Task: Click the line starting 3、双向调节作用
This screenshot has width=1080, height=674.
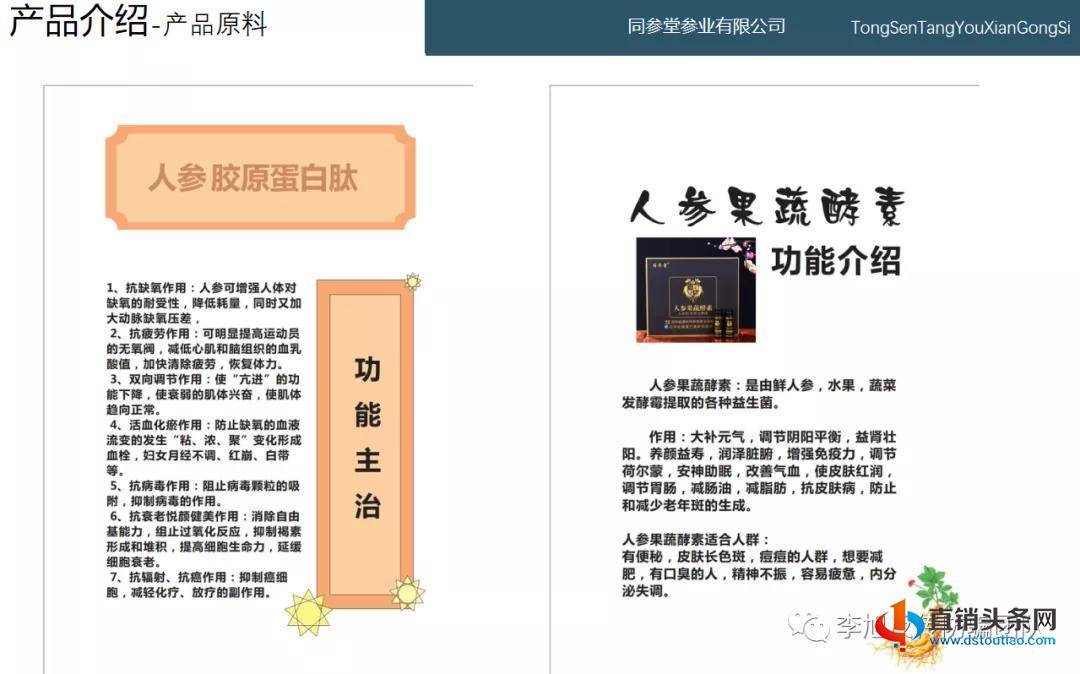Action: click(x=205, y=379)
